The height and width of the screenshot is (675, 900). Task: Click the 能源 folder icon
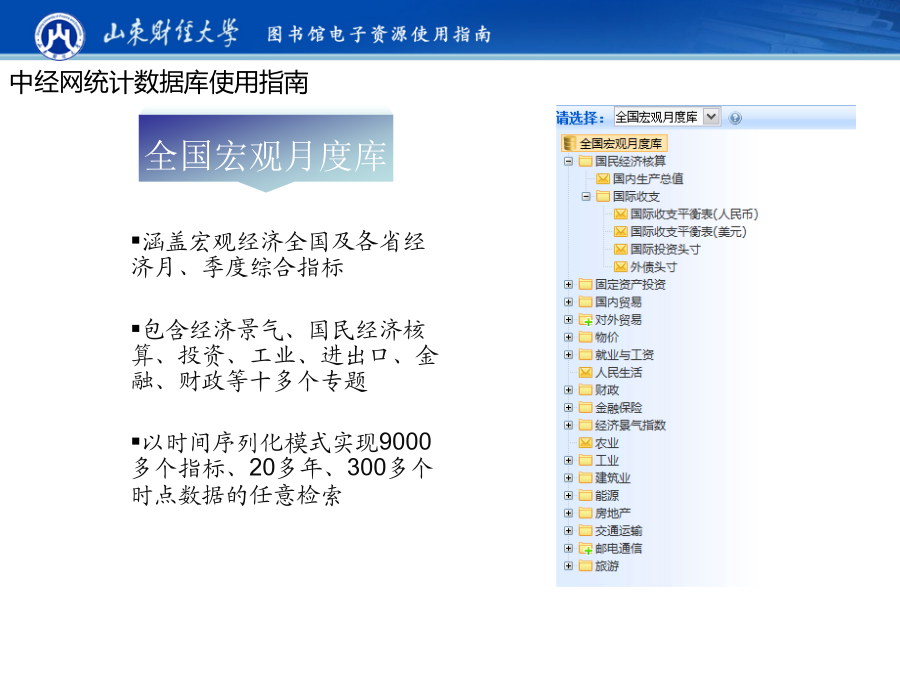[x=585, y=495]
